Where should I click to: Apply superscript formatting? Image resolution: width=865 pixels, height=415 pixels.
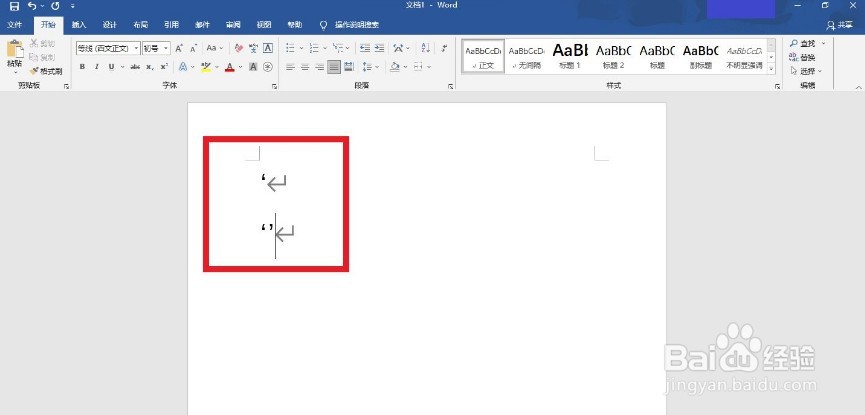[164, 67]
